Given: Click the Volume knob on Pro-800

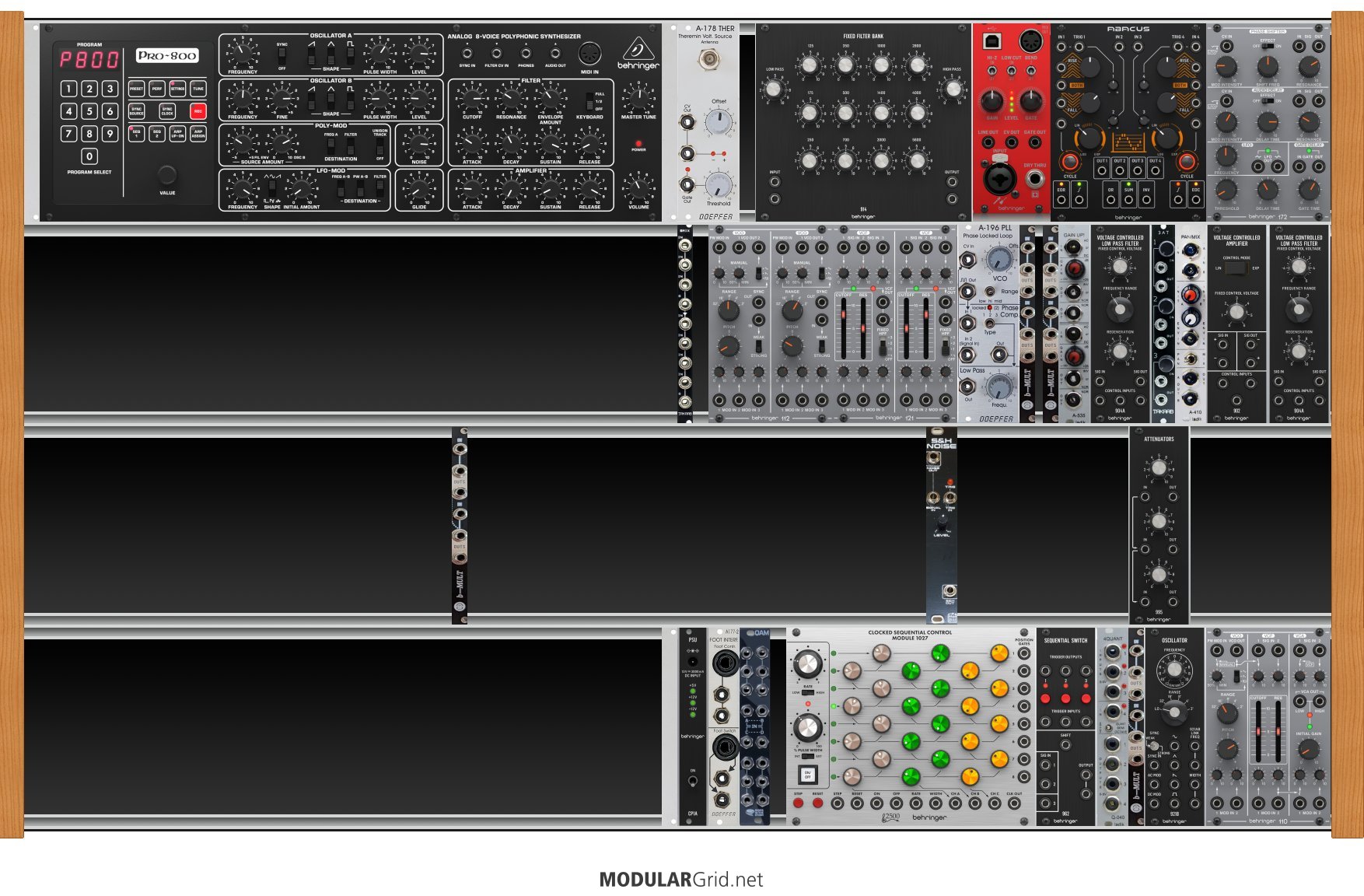Looking at the screenshot, I should tap(638, 187).
